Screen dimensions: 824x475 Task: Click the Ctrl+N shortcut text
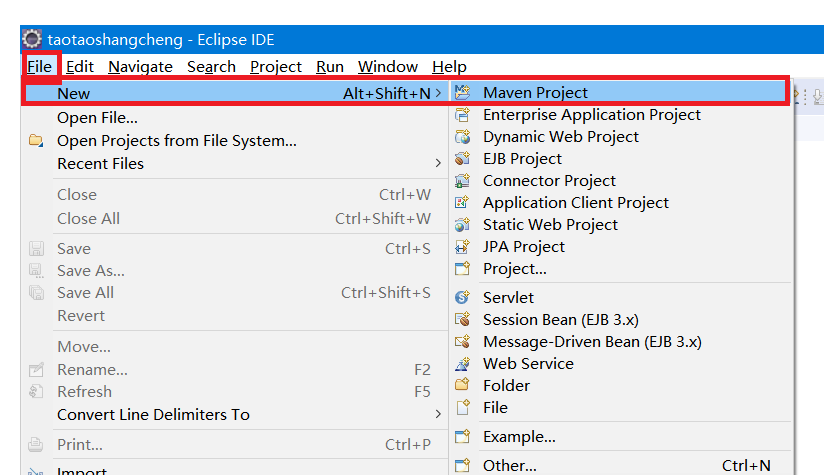[746, 466]
